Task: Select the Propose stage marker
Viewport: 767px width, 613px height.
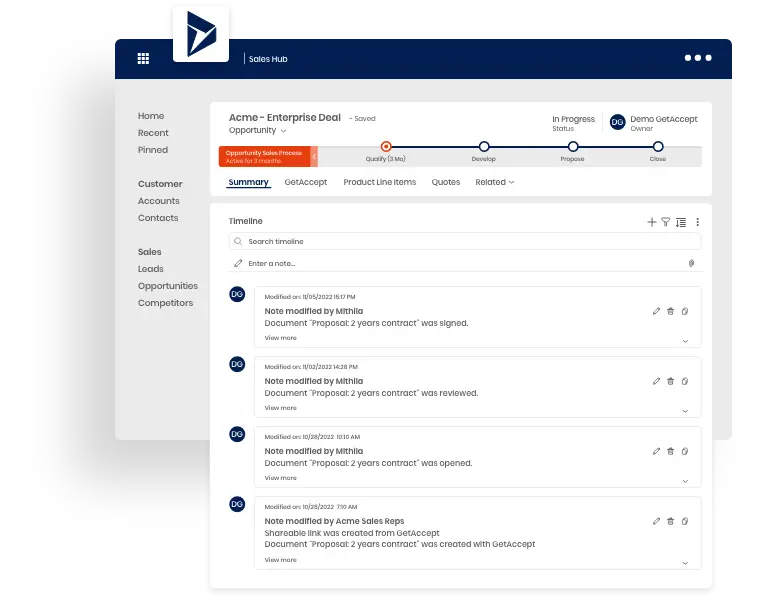Action: 573,146
